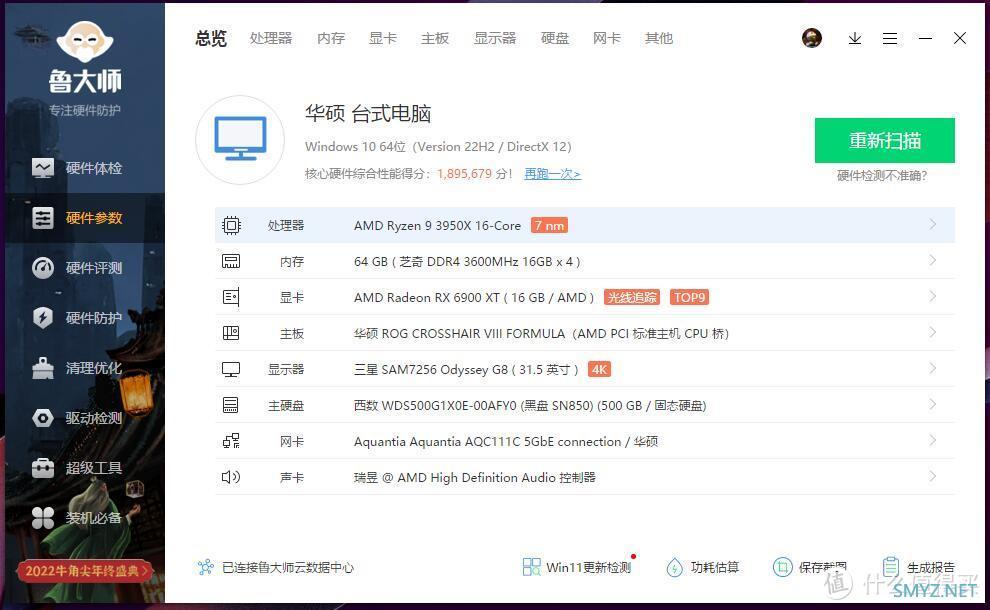Click the score 1,895,679 text
Viewport: 990px width, 610px height.
point(464,174)
